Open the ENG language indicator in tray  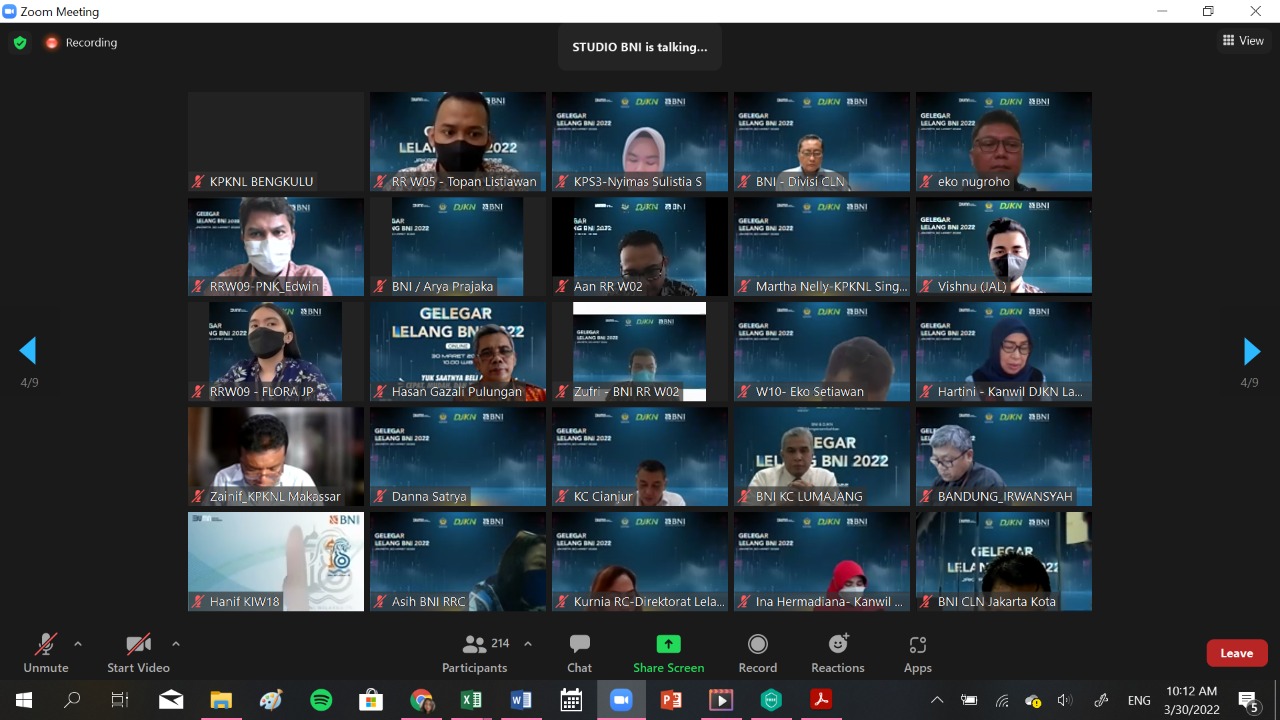1138,700
